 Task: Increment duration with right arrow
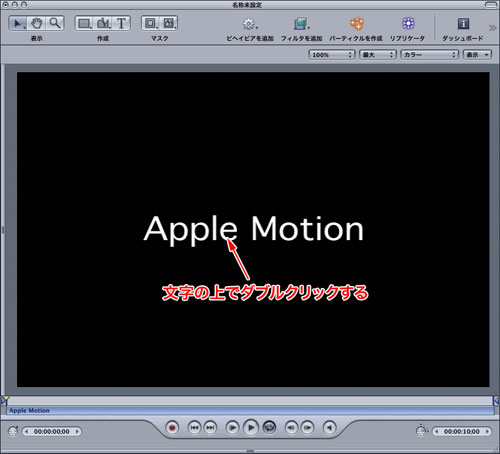pyautogui.click(x=487, y=432)
